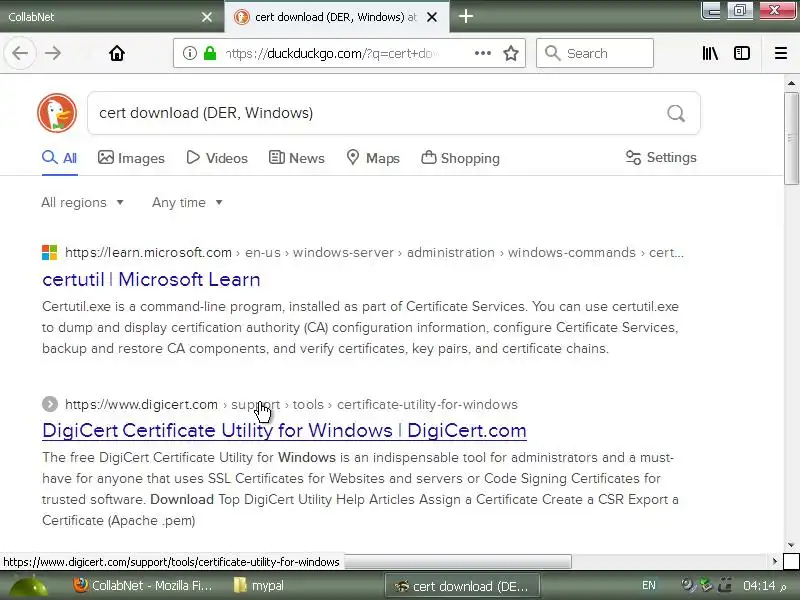Viewport: 800px width, 600px height.
Task: Switch to Images results
Action: click(x=131, y=158)
